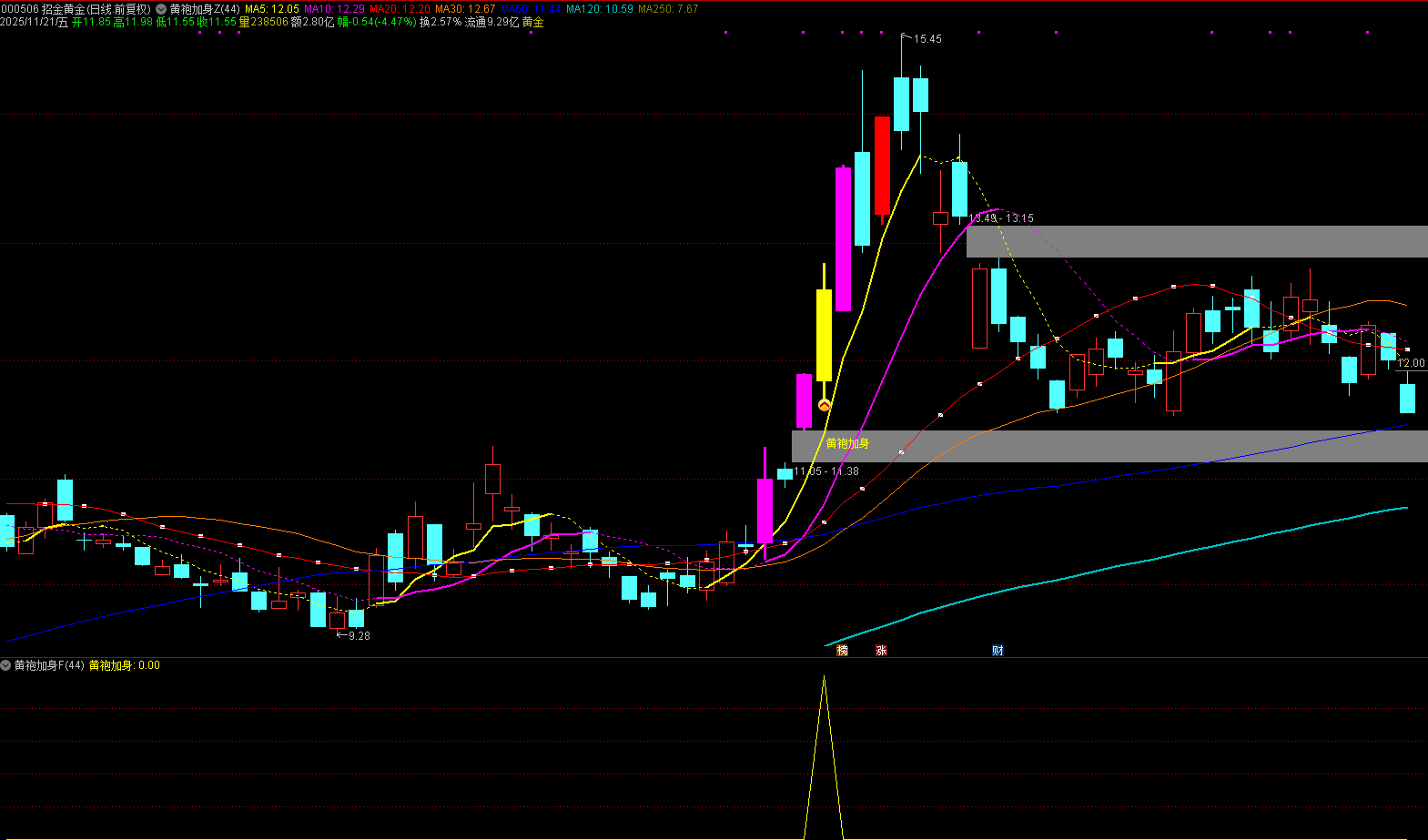Click the 12.00 price label near last candle

tap(1411, 363)
